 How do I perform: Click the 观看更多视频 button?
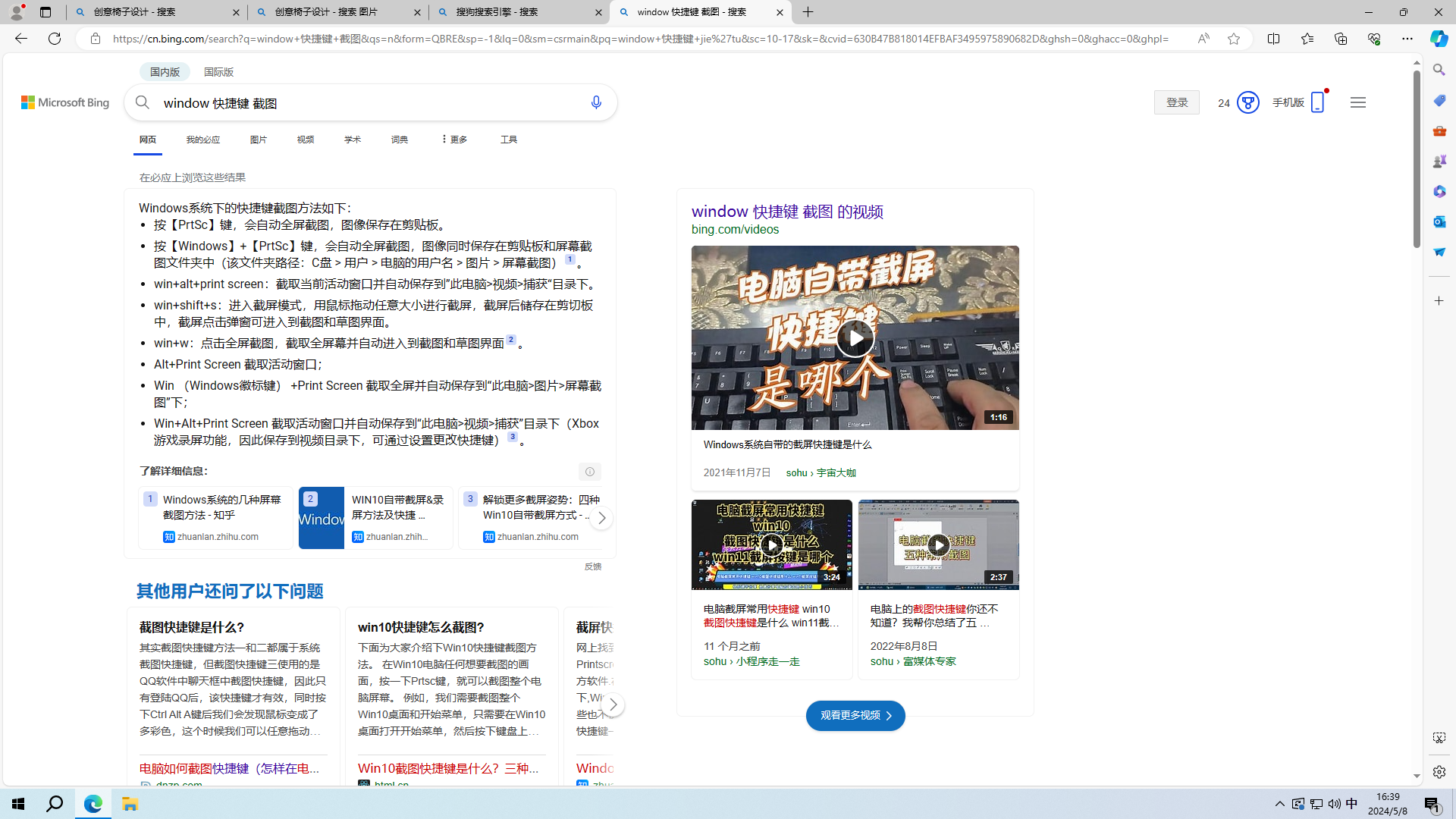855,715
